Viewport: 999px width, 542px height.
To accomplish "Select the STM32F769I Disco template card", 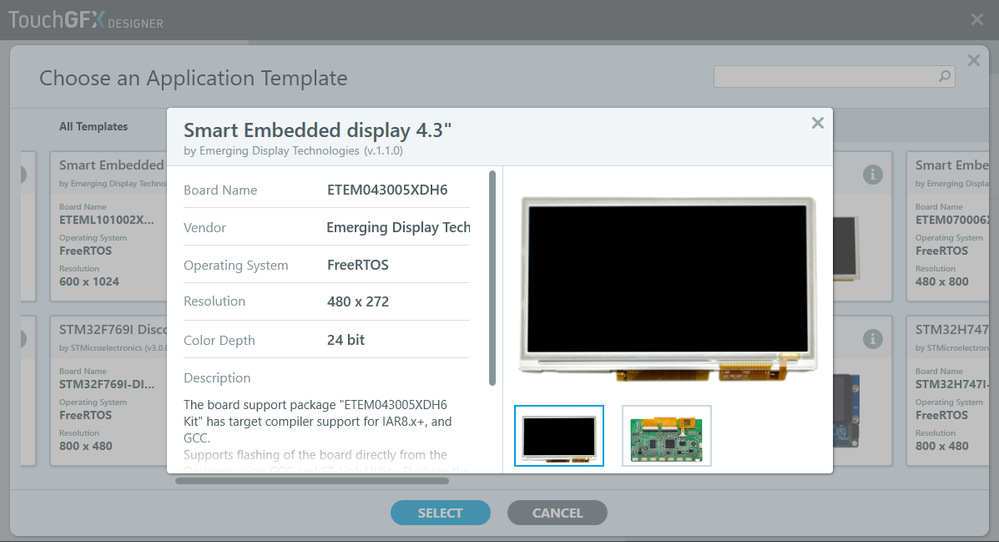I will 108,390.
